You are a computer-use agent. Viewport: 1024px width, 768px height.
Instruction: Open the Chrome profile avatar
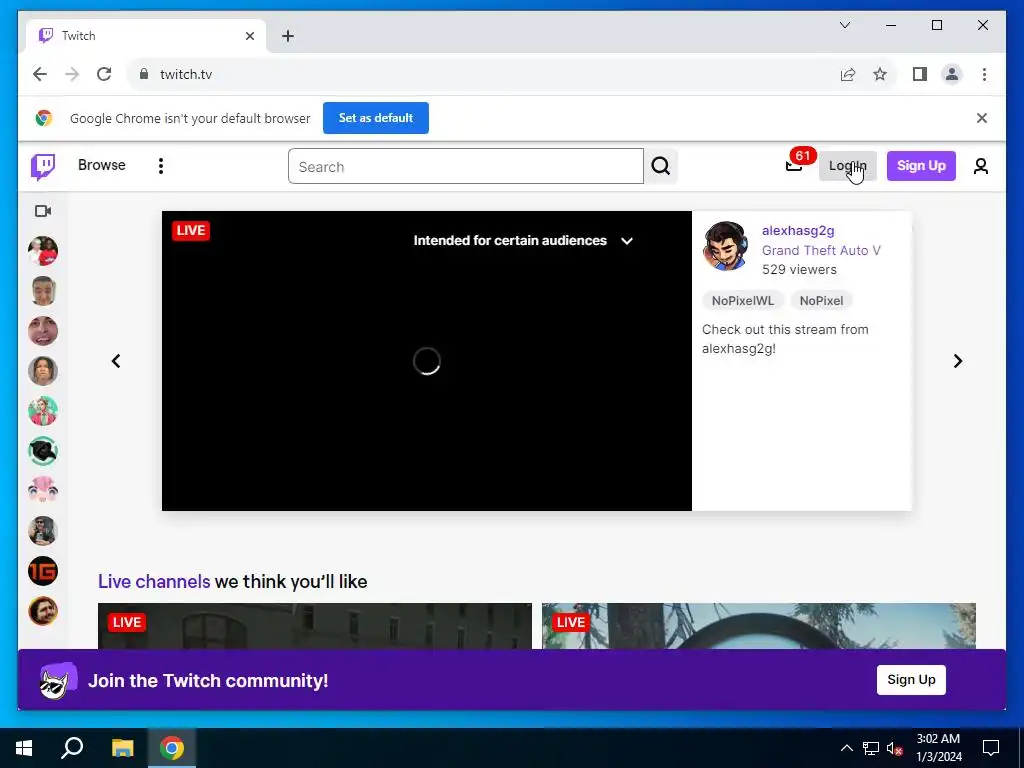952,74
